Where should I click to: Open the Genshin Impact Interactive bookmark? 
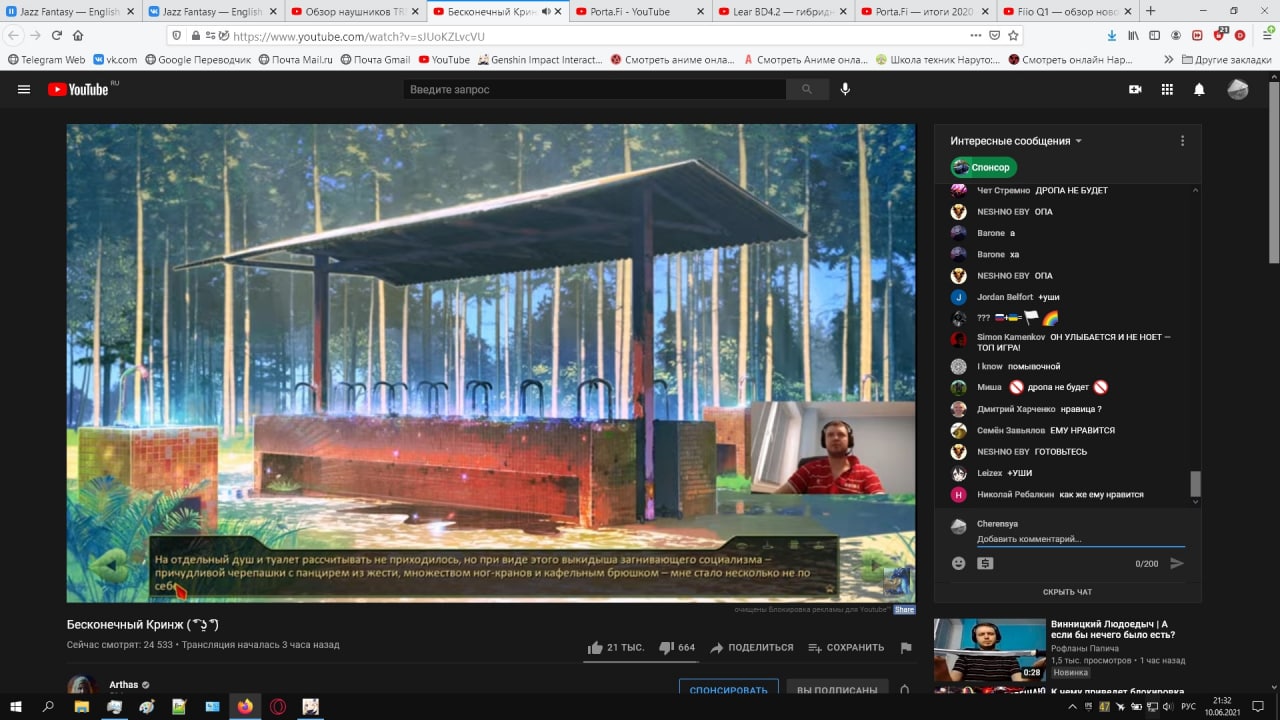540,60
